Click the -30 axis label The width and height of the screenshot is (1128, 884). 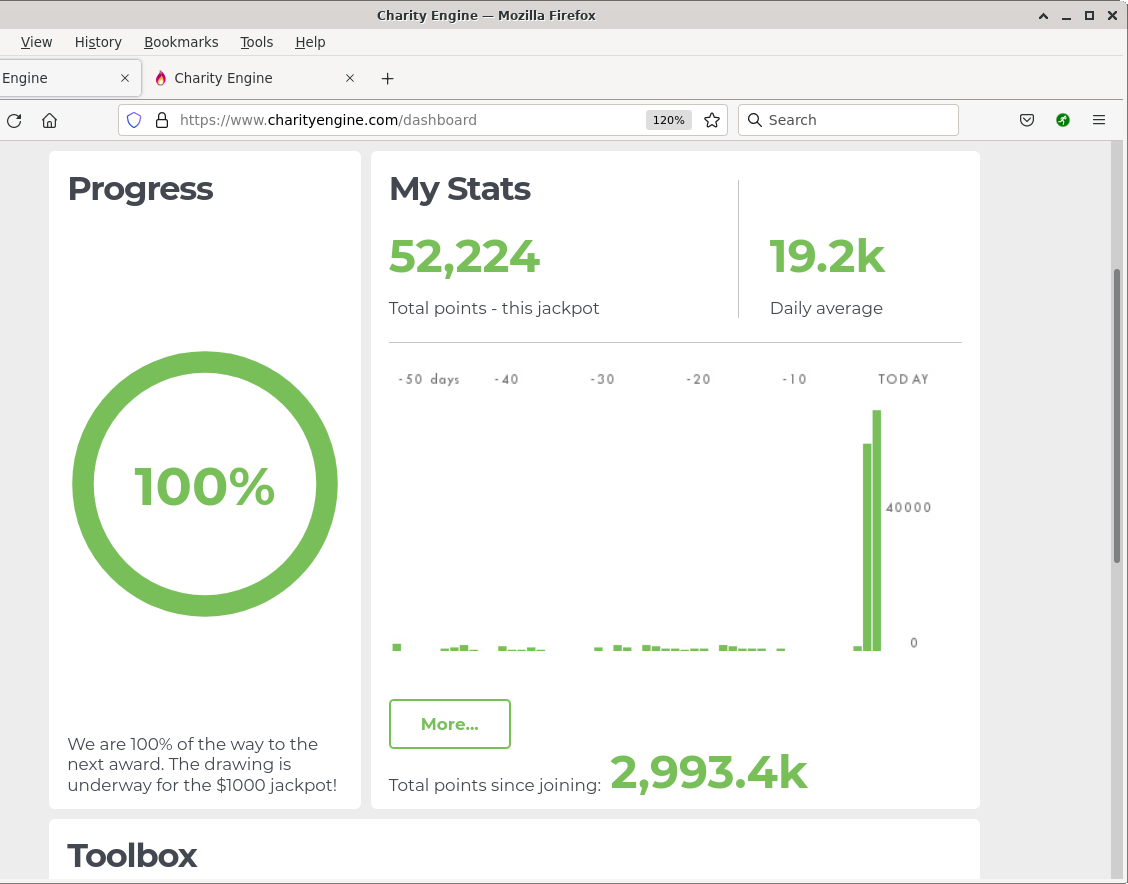click(602, 379)
